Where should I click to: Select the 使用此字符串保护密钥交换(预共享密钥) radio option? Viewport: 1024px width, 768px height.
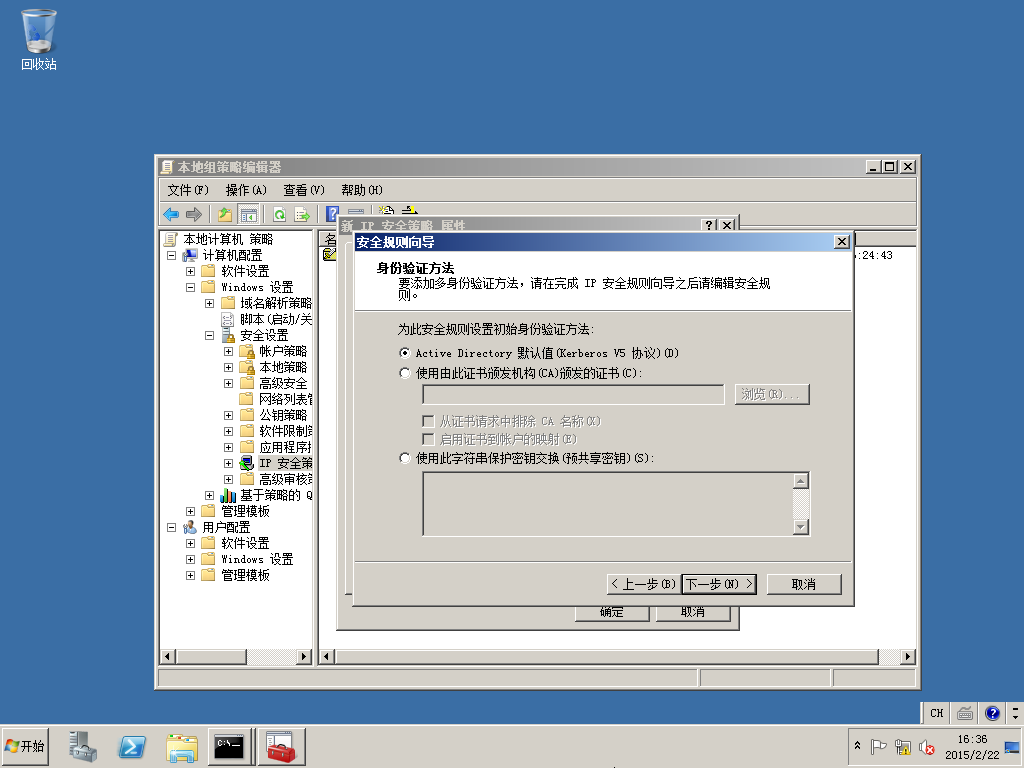pyautogui.click(x=405, y=458)
